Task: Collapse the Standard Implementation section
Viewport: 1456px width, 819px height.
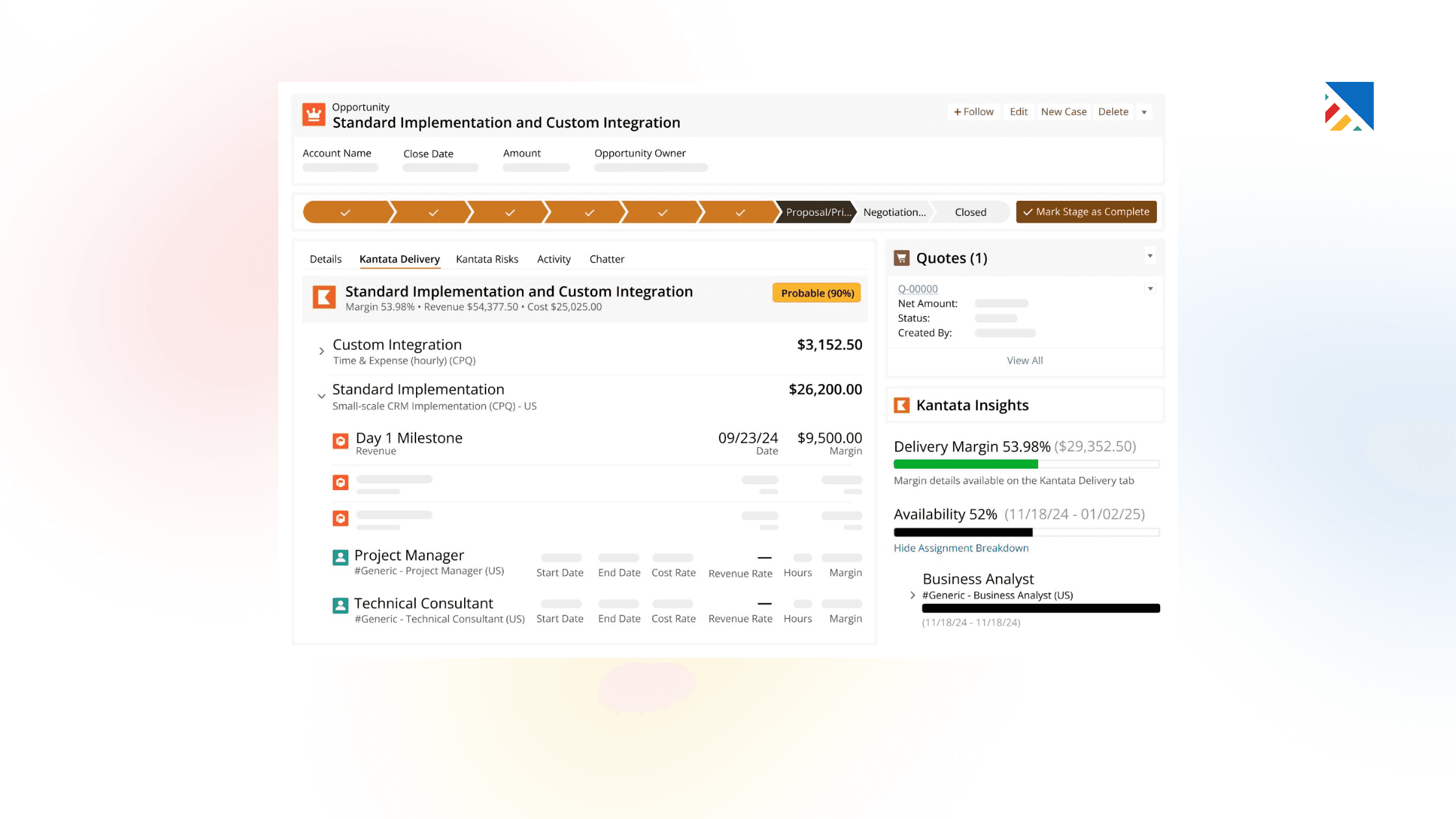Action: (321, 396)
